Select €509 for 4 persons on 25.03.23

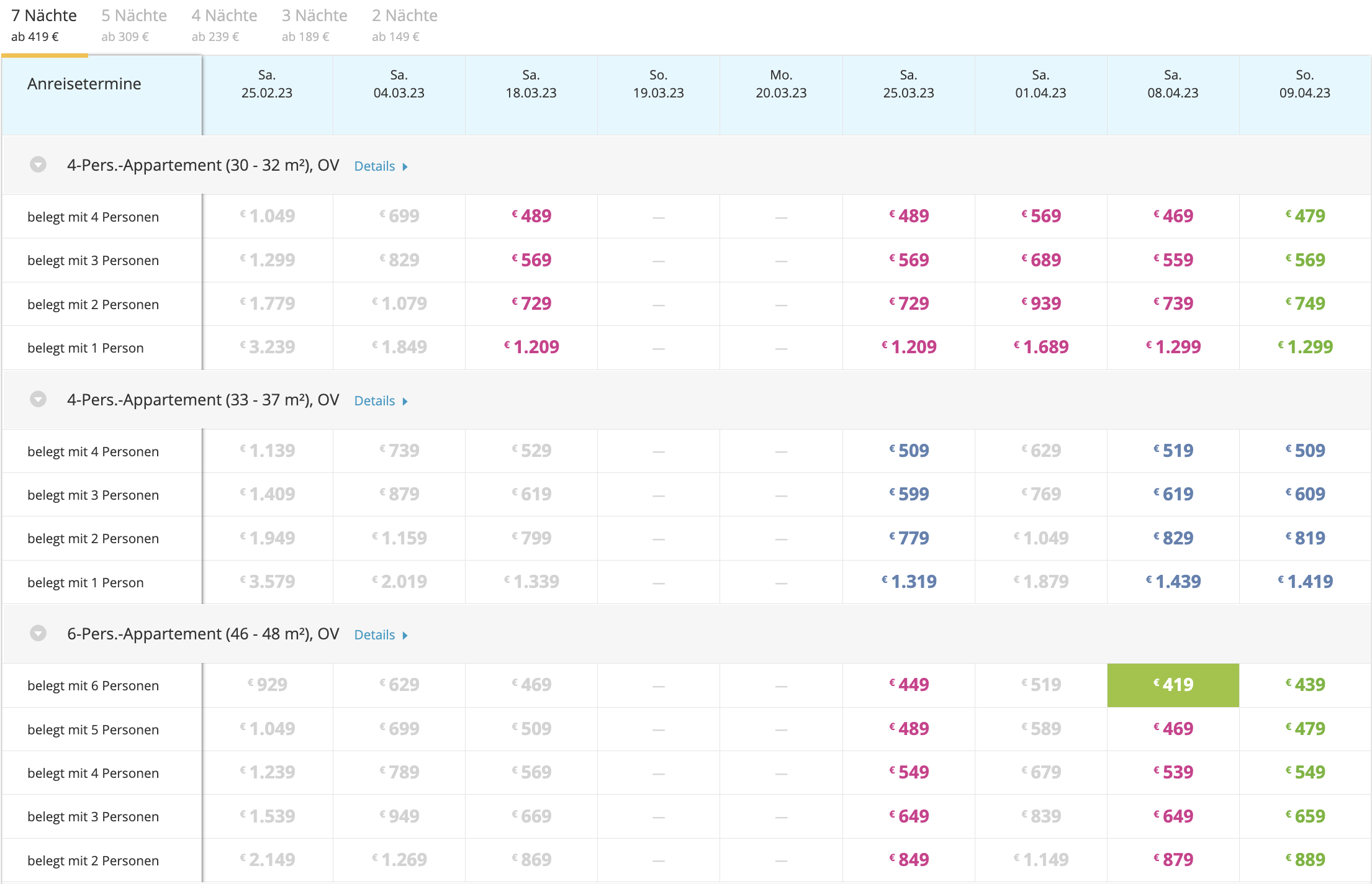pyautogui.click(x=909, y=451)
